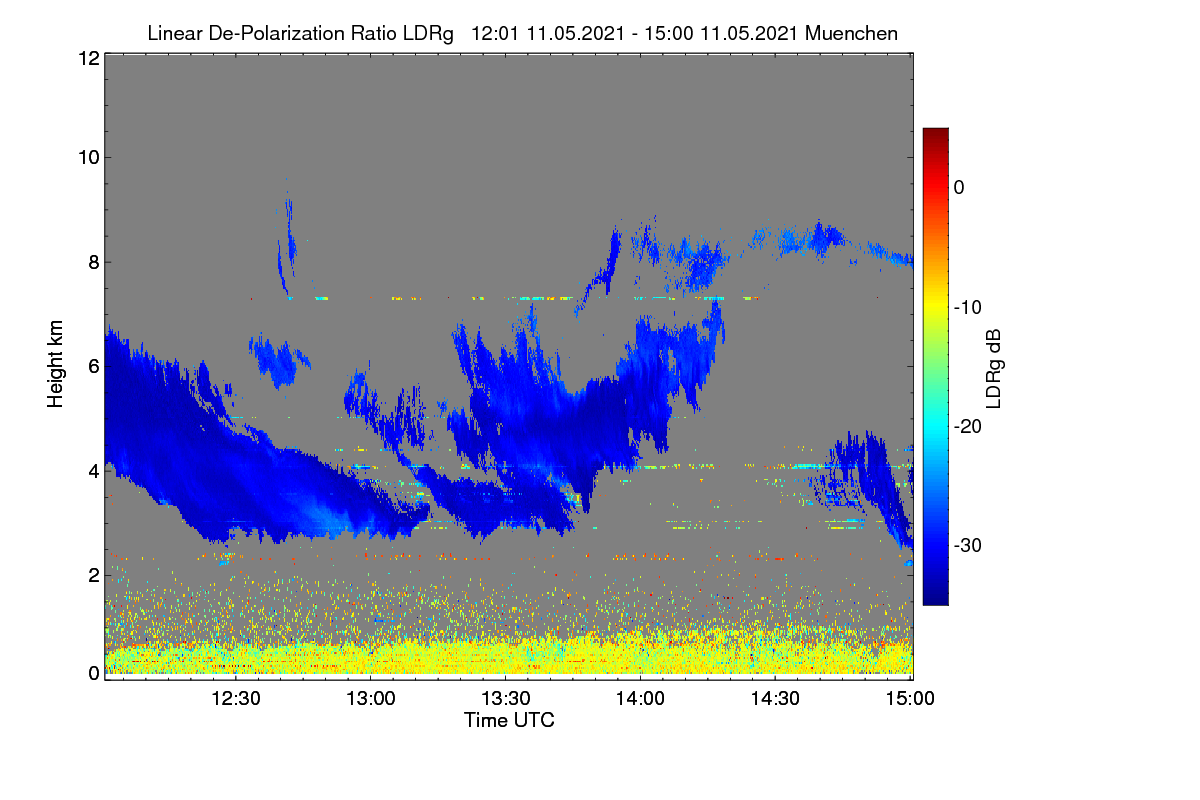Click the dark red top of the colorbar
This screenshot has height=800, width=1200.
[x=935, y=135]
